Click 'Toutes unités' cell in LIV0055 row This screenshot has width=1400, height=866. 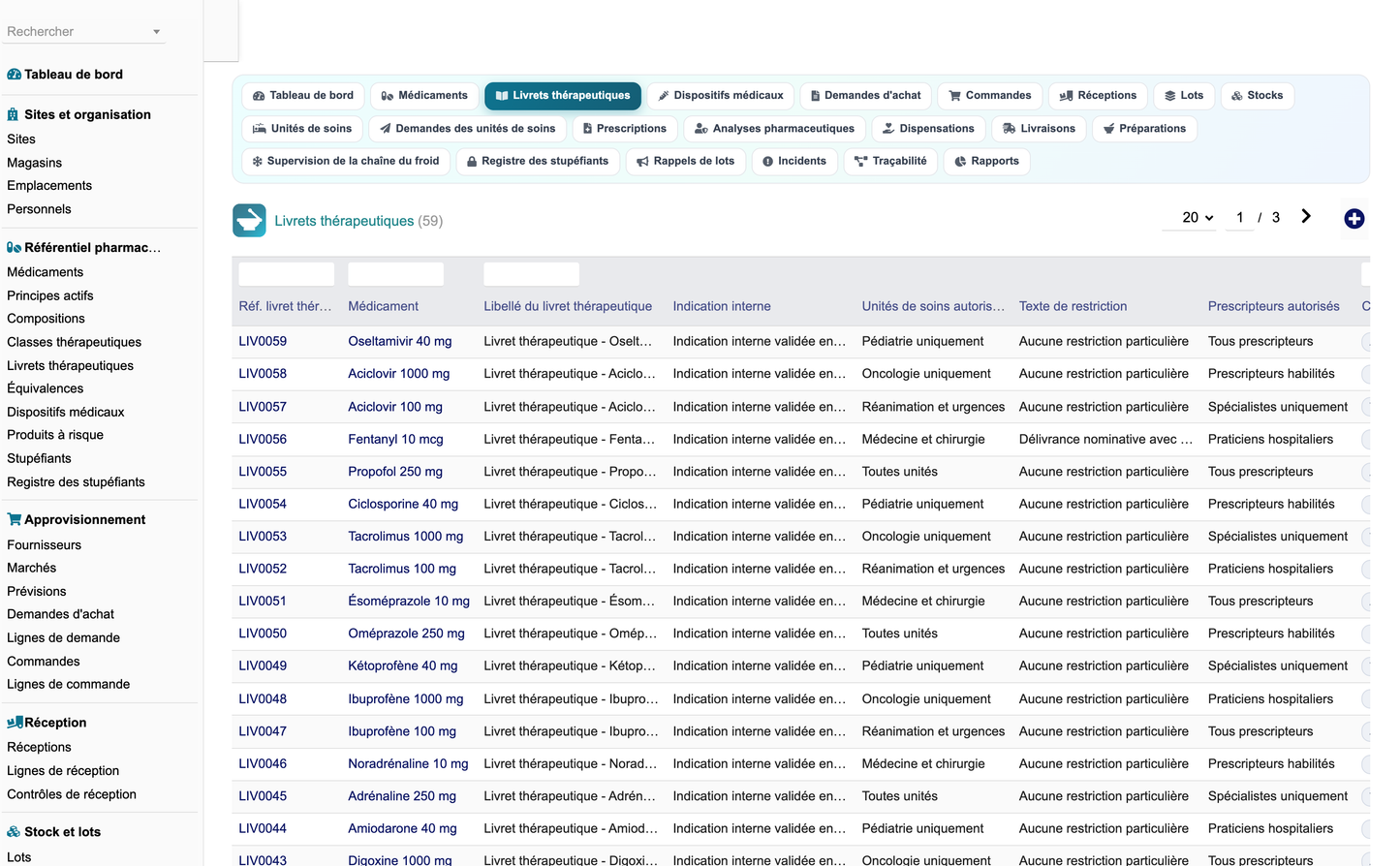tap(900, 472)
